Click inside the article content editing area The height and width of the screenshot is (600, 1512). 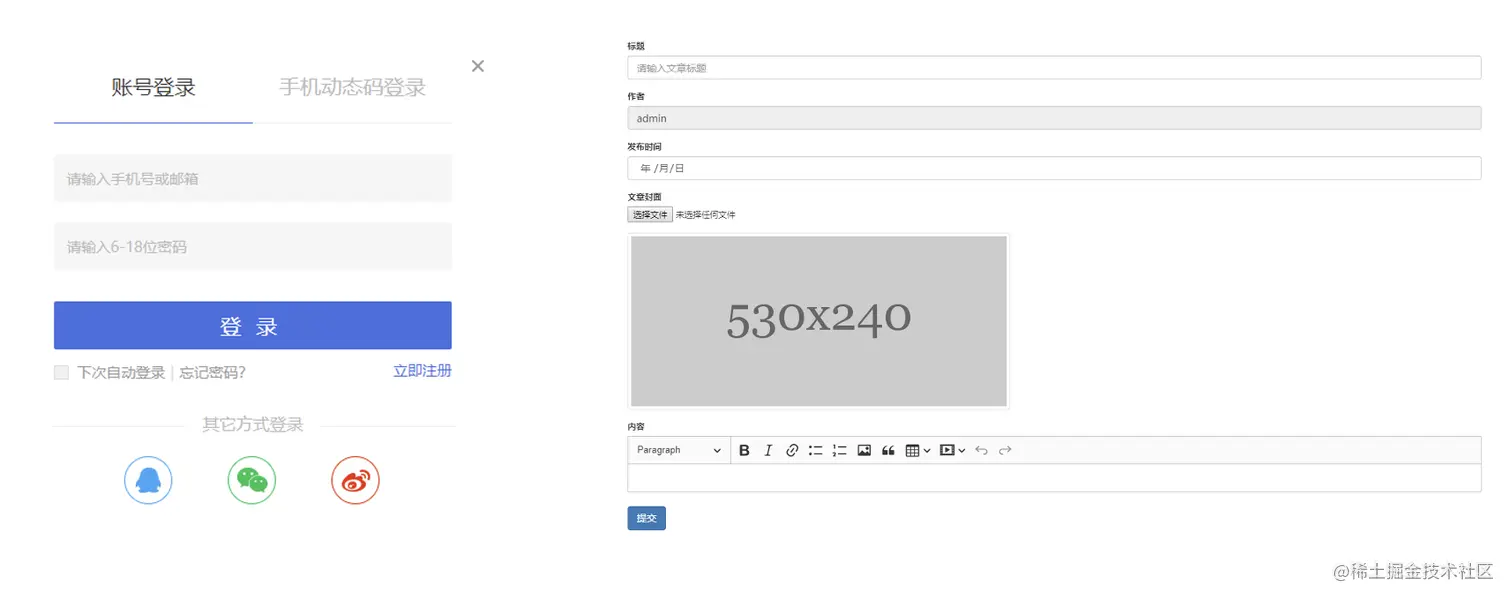(1054, 478)
